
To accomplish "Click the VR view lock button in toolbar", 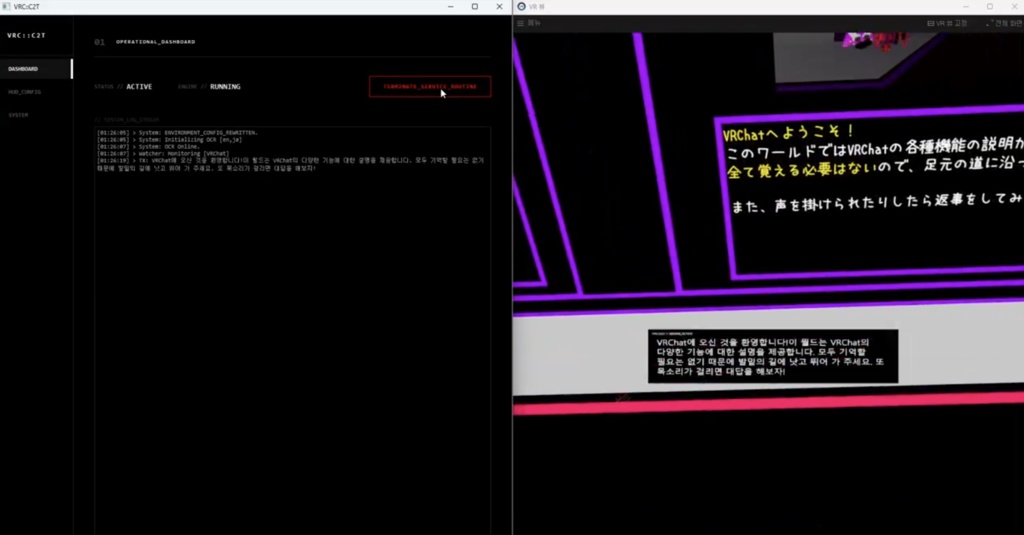I will click(947, 23).
